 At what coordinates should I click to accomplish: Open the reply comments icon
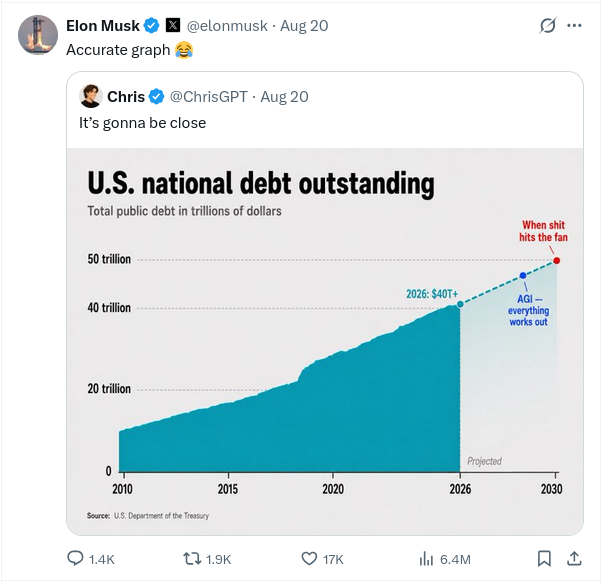[x=75, y=558]
